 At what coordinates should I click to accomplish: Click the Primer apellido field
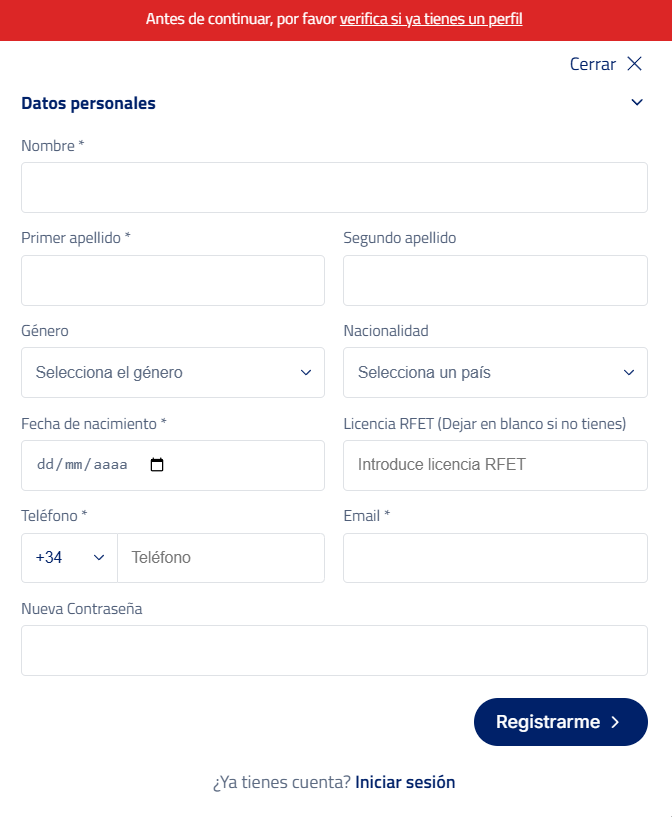[173, 280]
